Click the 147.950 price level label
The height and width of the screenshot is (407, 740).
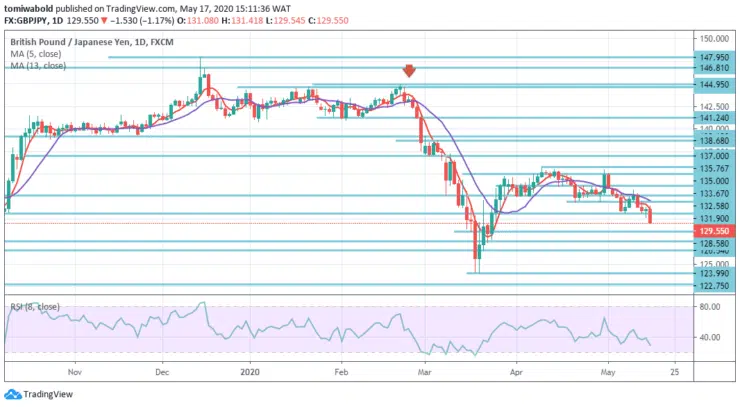pos(712,58)
